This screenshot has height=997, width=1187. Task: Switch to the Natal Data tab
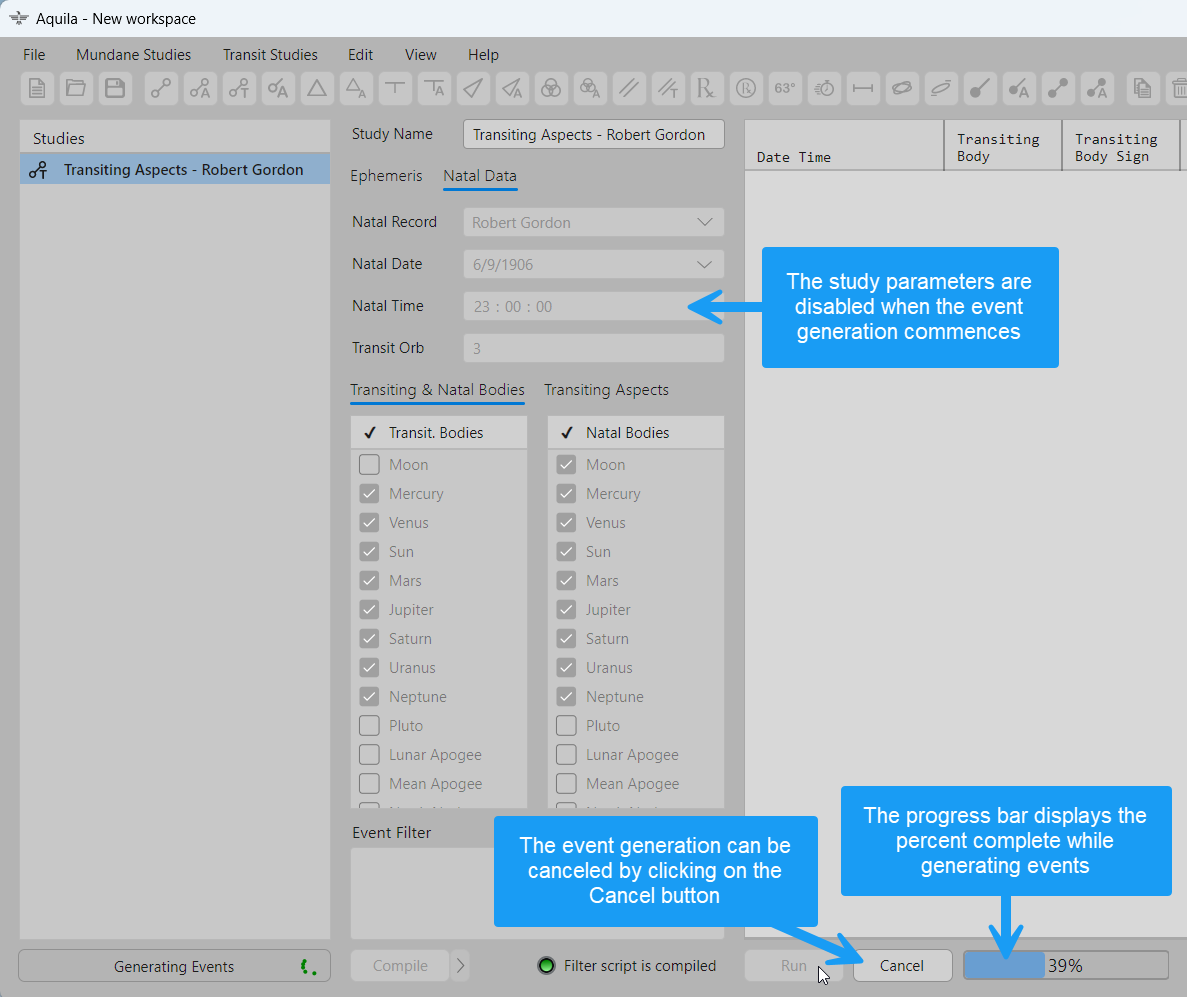(x=480, y=176)
